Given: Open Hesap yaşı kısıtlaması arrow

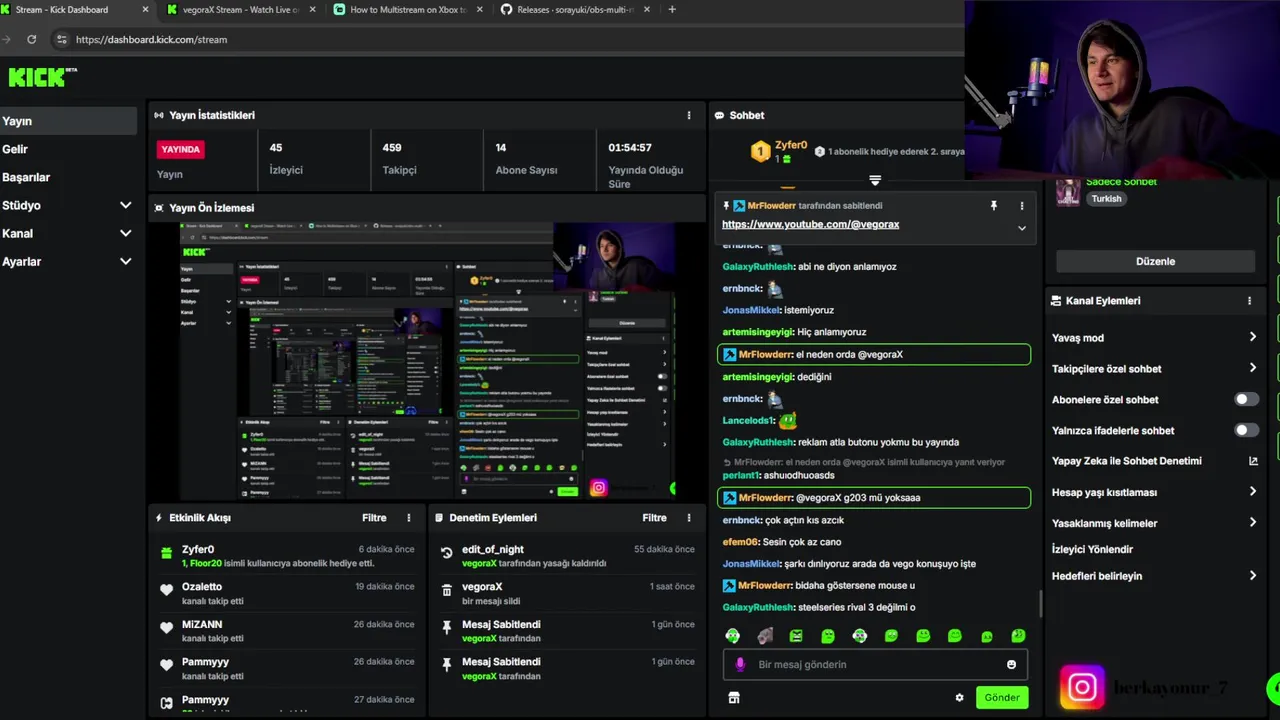Looking at the screenshot, I should (x=1252, y=492).
